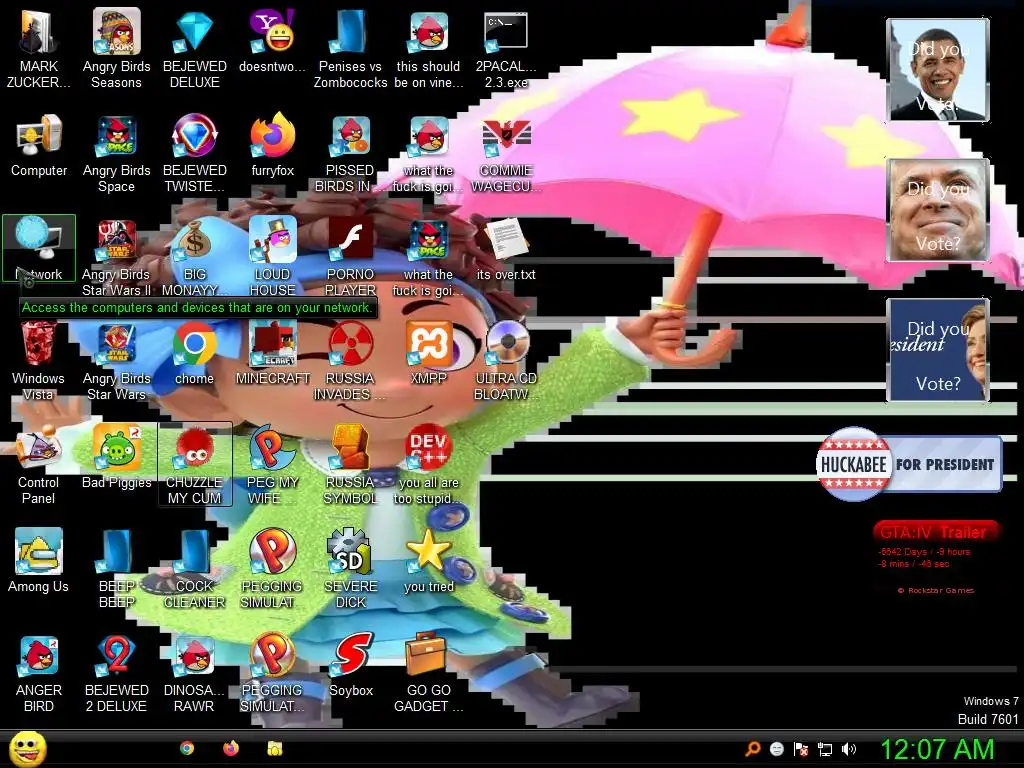Image resolution: width=1024 pixels, height=768 pixels.
Task: Open Angry Birds Star Wars II icon
Action: click(116, 257)
